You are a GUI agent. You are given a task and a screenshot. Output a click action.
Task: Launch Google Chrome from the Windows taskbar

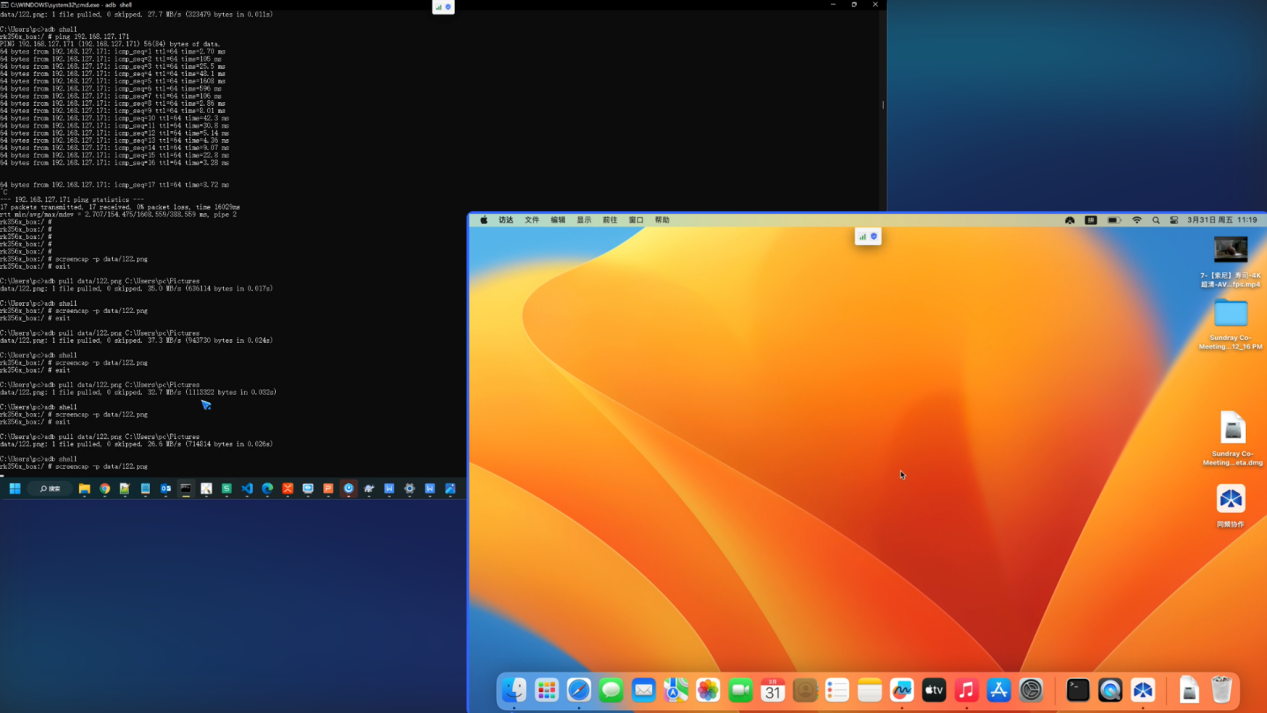pos(104,489)
